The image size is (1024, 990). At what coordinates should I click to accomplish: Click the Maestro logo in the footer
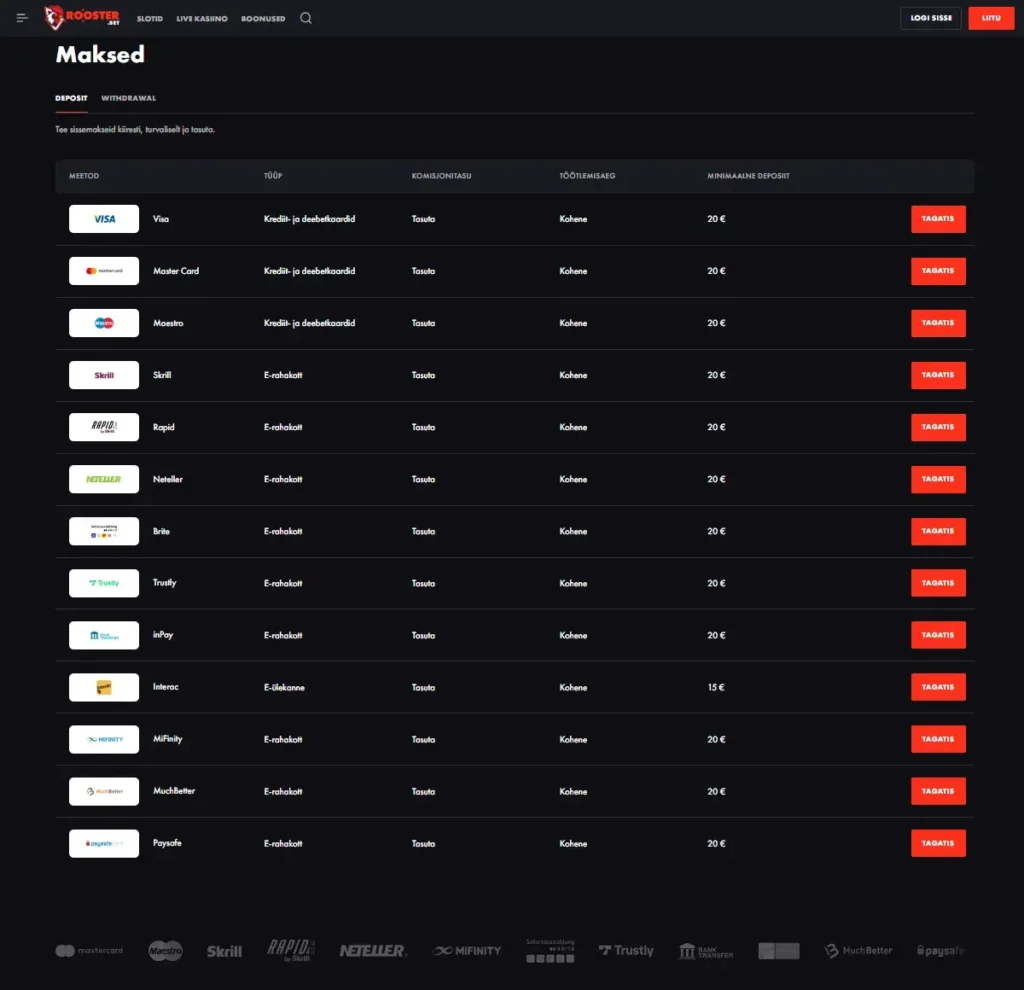pos(165,951)
